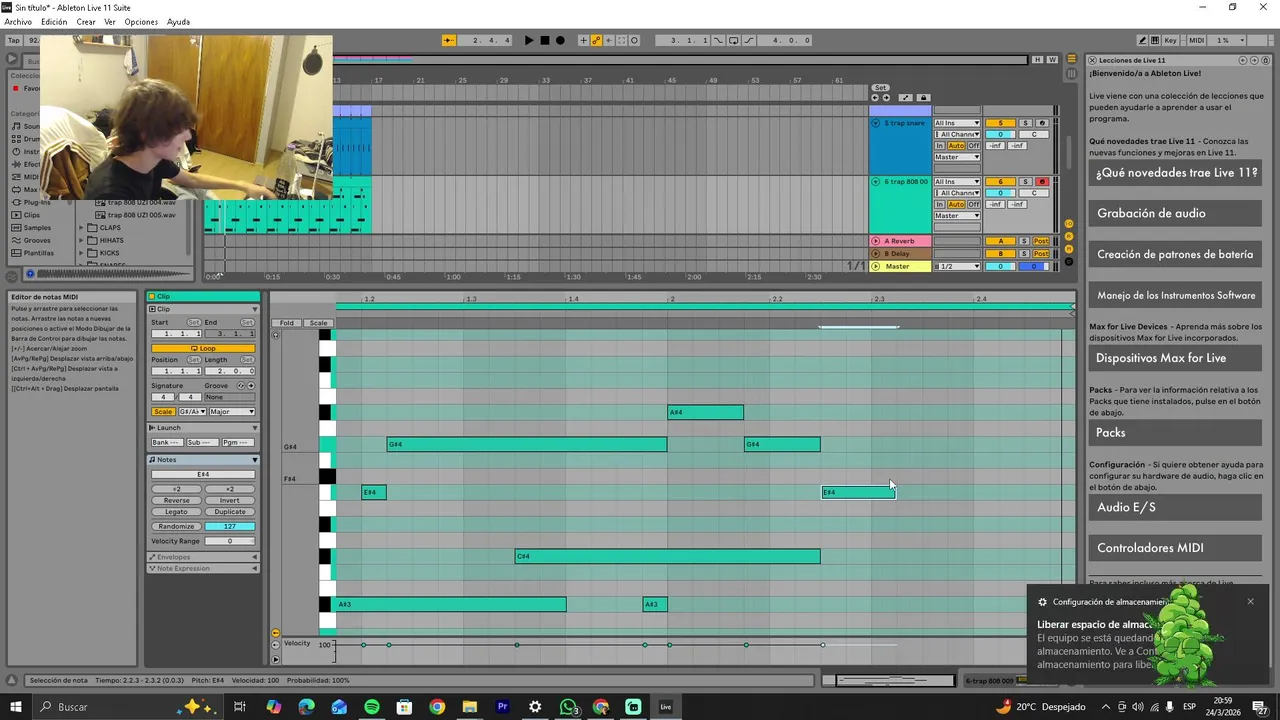This screenshot has width=1280, height=720.
Task: Set track 5 monitor to Off
Action: click(974, 146)
